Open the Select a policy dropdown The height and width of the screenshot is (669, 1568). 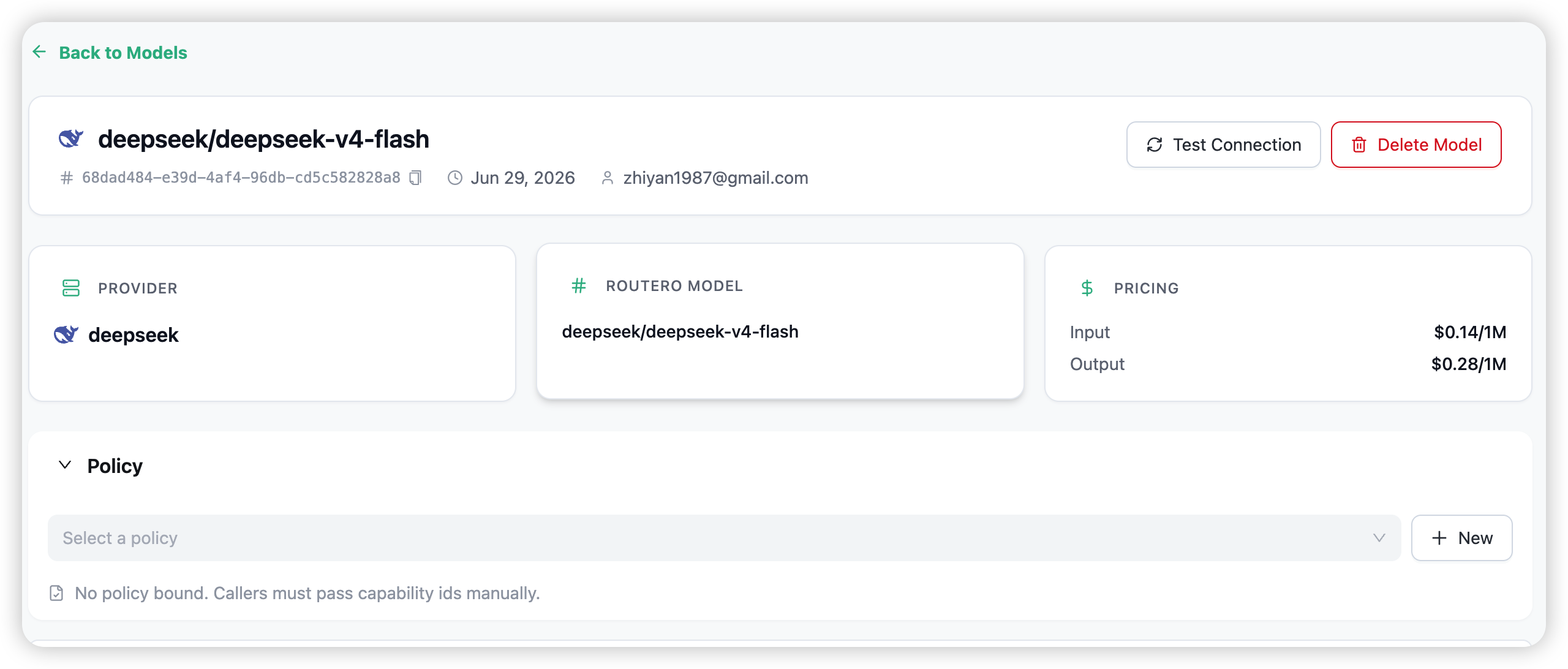[724, 538]
